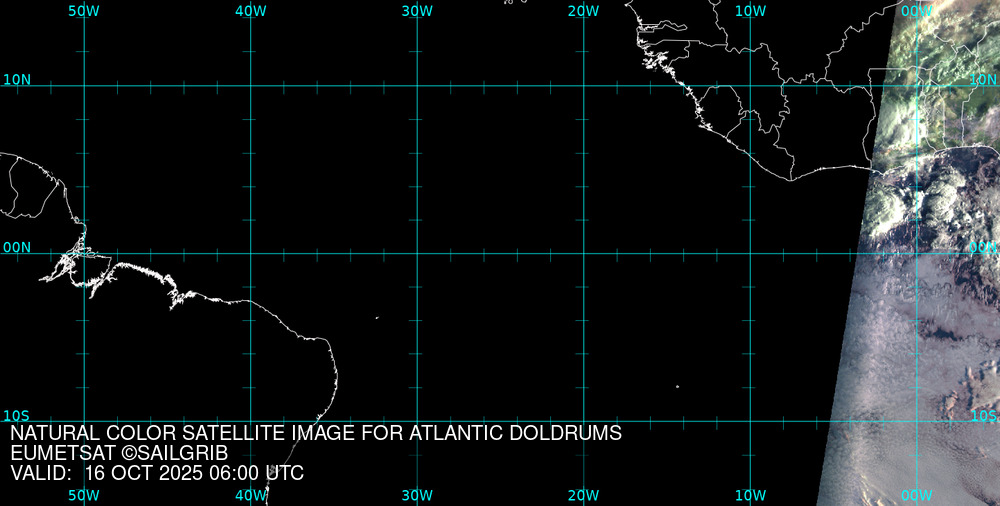The width and height of the screenshot is (1000, 506).
Task: Click the small island dot between 20W and 10W
Action: tap(677, 386)
